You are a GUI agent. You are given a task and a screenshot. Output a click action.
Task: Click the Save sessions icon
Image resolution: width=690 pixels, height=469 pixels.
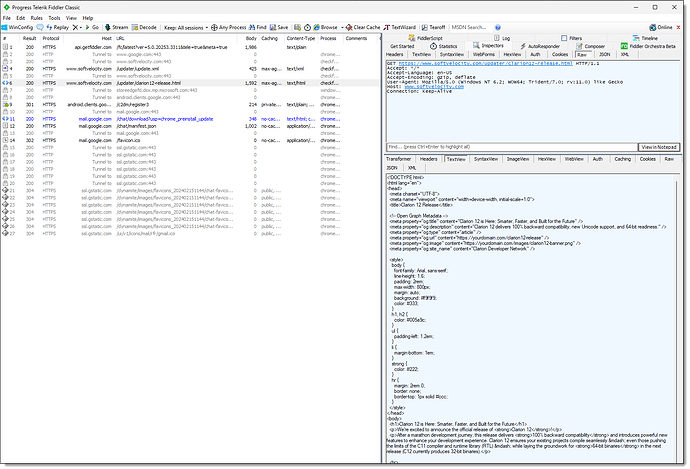point(272,28)
